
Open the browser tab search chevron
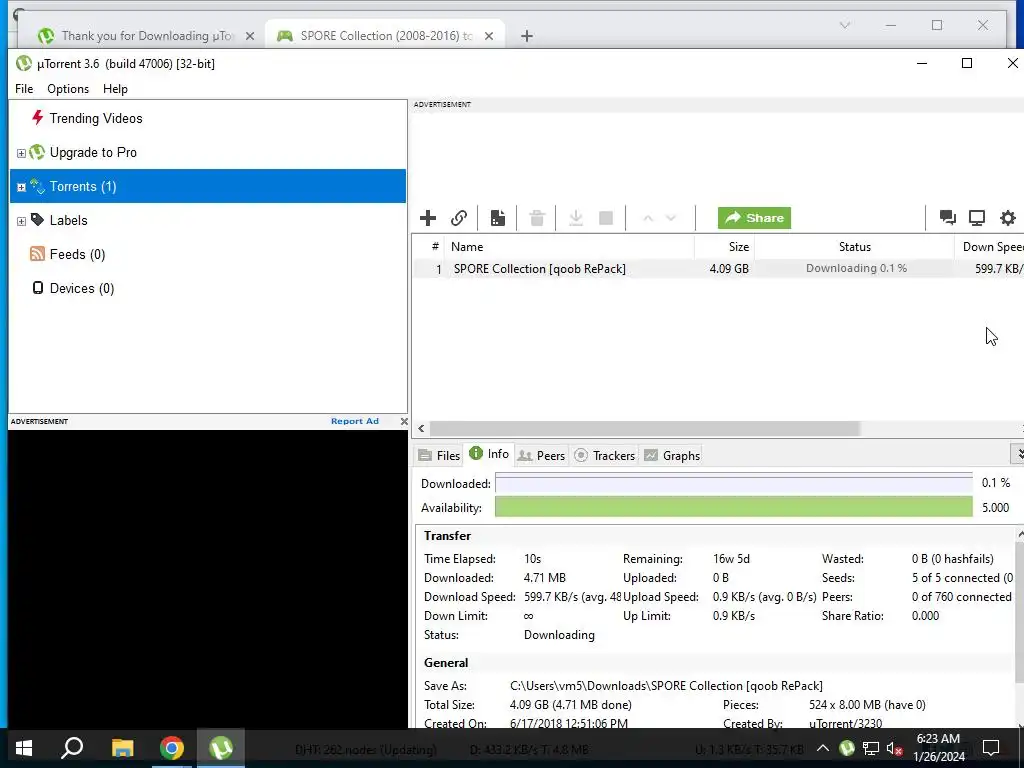(x=844, y=25)
